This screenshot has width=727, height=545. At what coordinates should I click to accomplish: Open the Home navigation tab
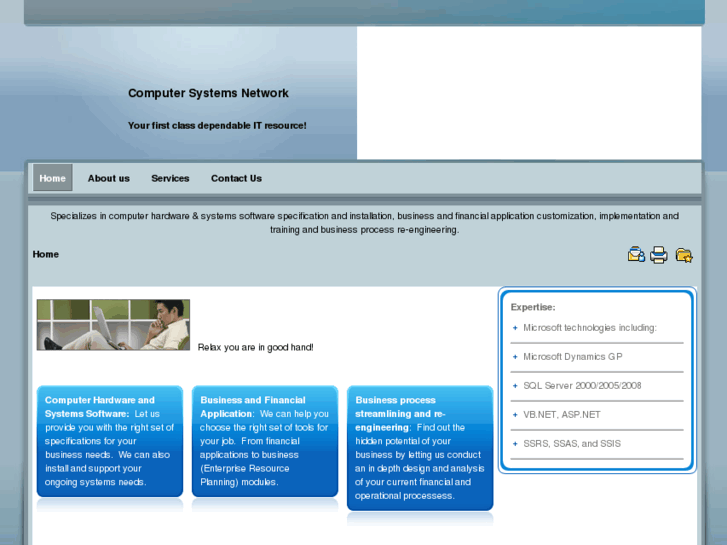coord(52,178)
